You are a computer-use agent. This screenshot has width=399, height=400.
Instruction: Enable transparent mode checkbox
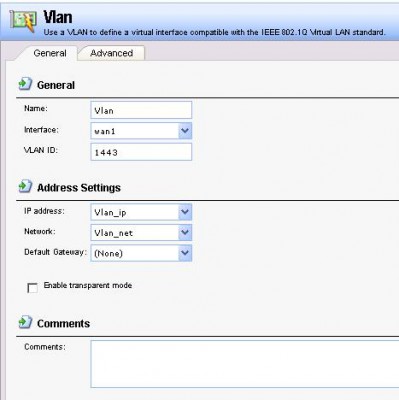click(x=32, y=288)
